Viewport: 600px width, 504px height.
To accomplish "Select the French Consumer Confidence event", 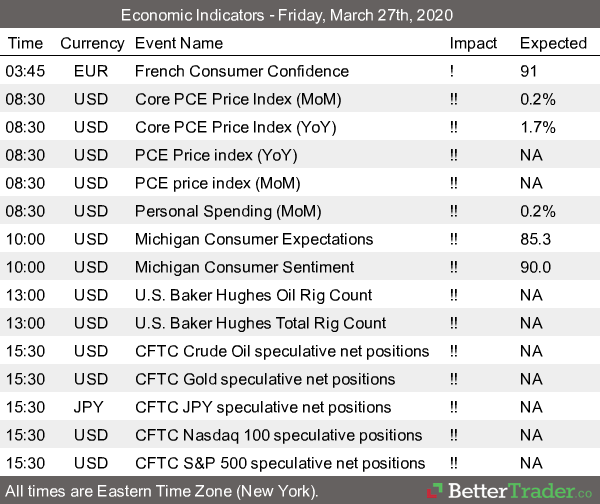I will [242, 71].
